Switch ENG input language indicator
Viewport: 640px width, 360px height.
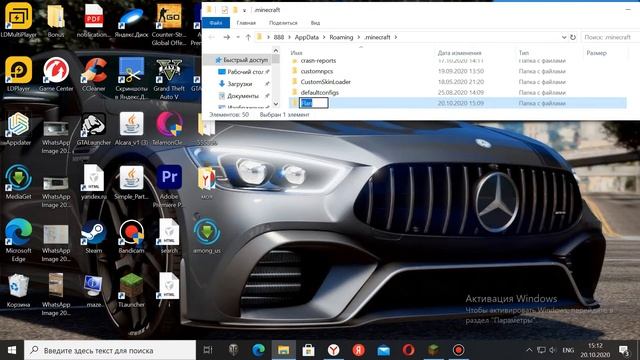(568, 350)
